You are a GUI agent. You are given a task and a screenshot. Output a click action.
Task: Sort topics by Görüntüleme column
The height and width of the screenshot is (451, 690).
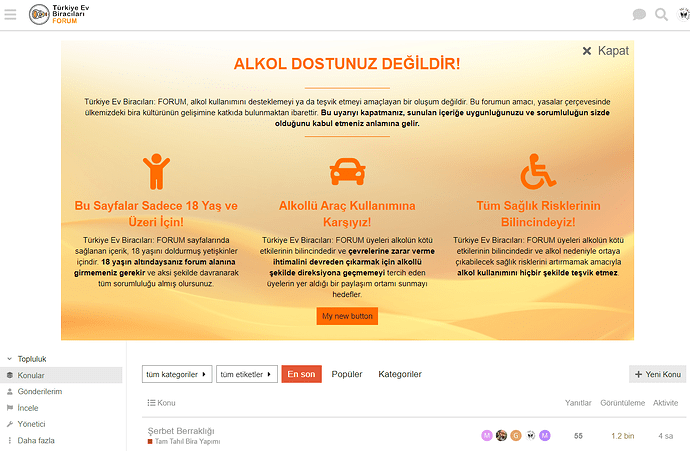point(622,403)
